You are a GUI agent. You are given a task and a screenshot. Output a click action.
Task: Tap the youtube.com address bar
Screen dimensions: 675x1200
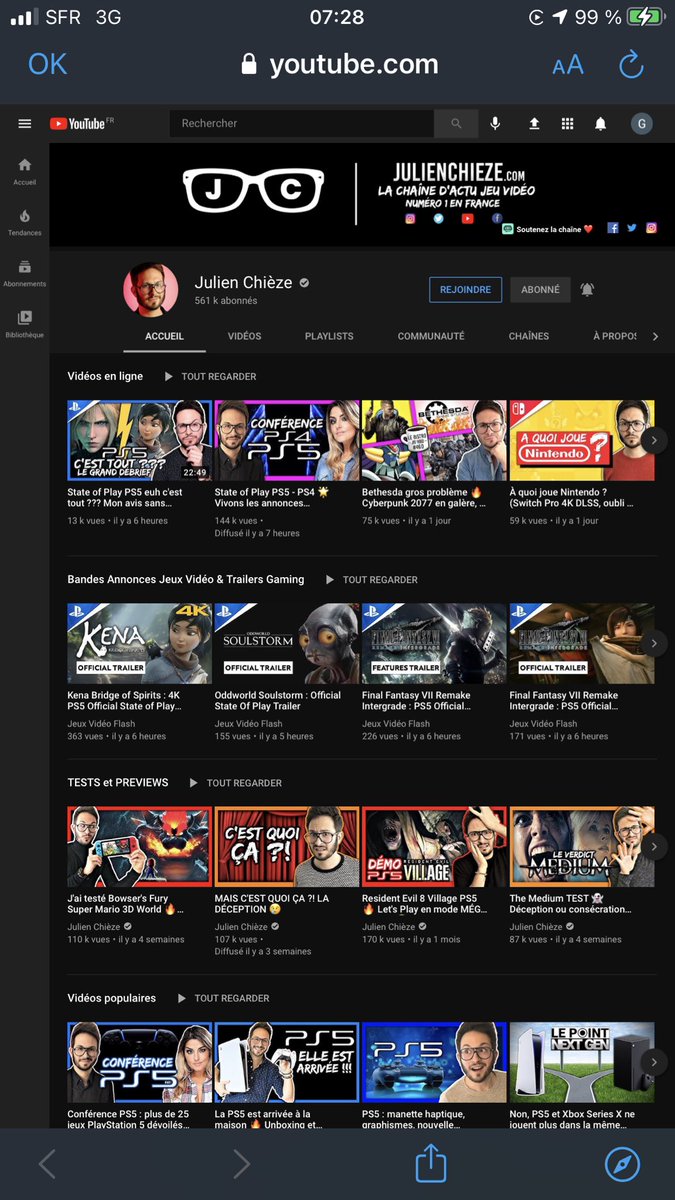click(x=340, y=65)
